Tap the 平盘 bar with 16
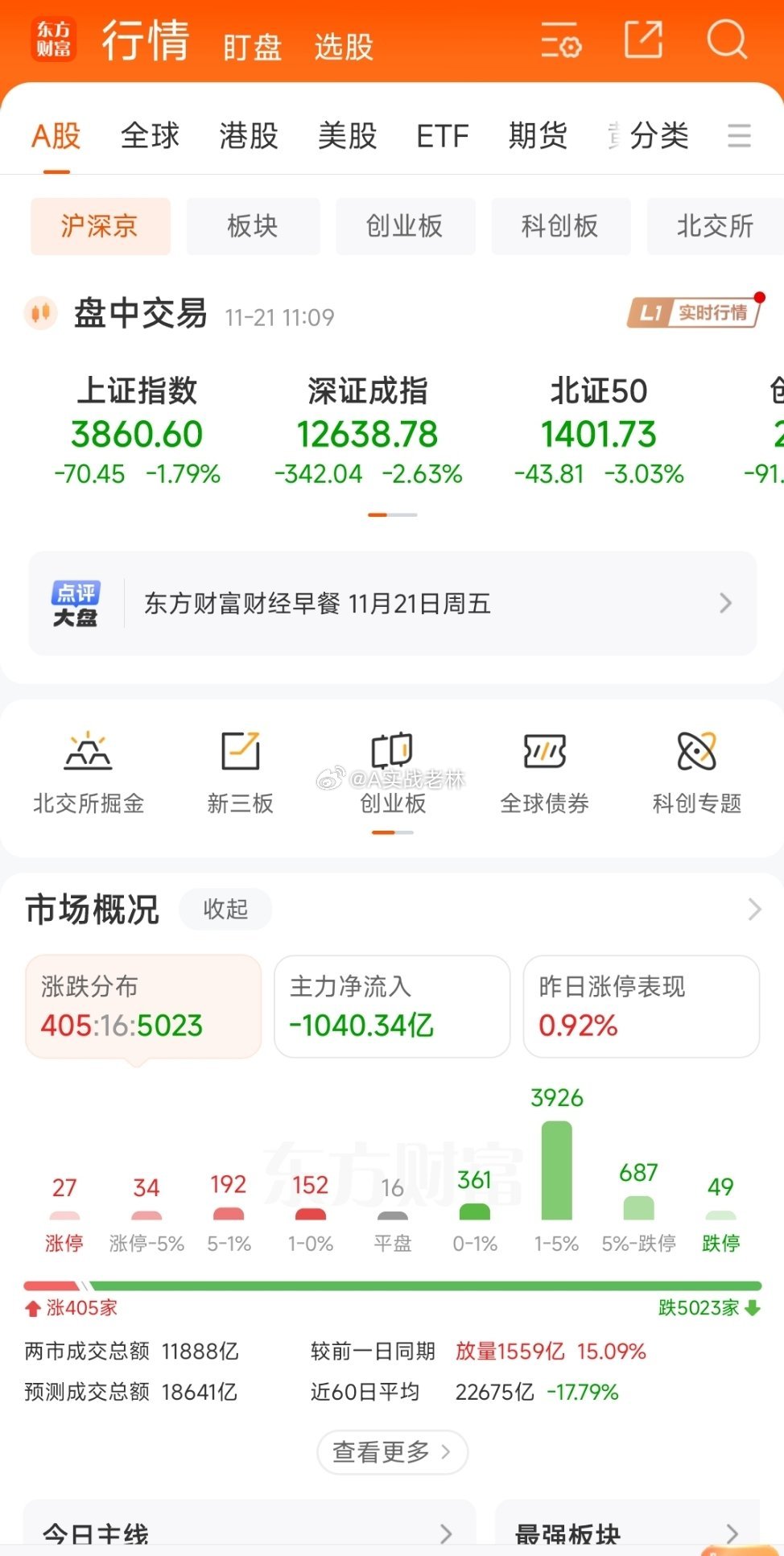The height and width of the screenshot is (1556, 784). click(x=392, y=1215)
